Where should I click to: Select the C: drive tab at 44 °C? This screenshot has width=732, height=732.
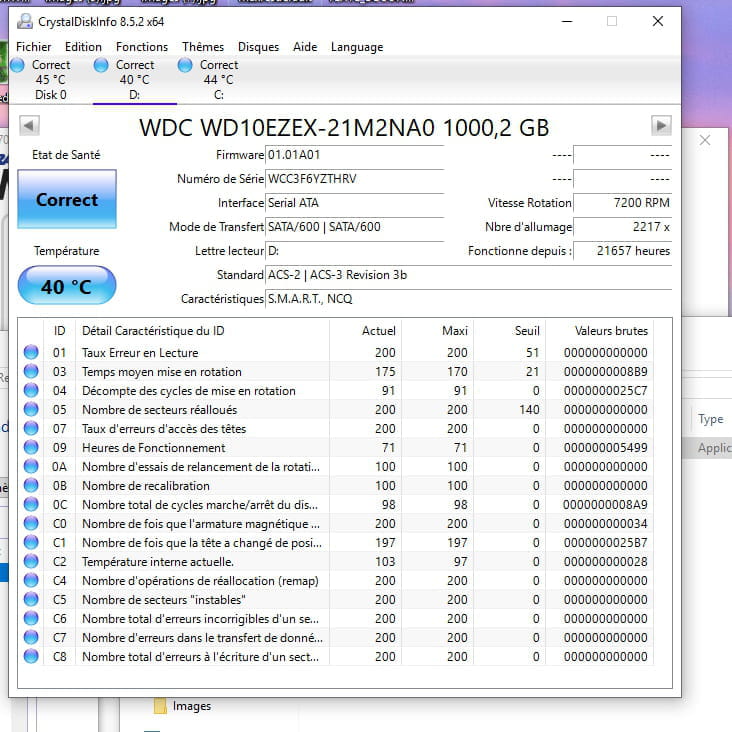click(218, 80)
